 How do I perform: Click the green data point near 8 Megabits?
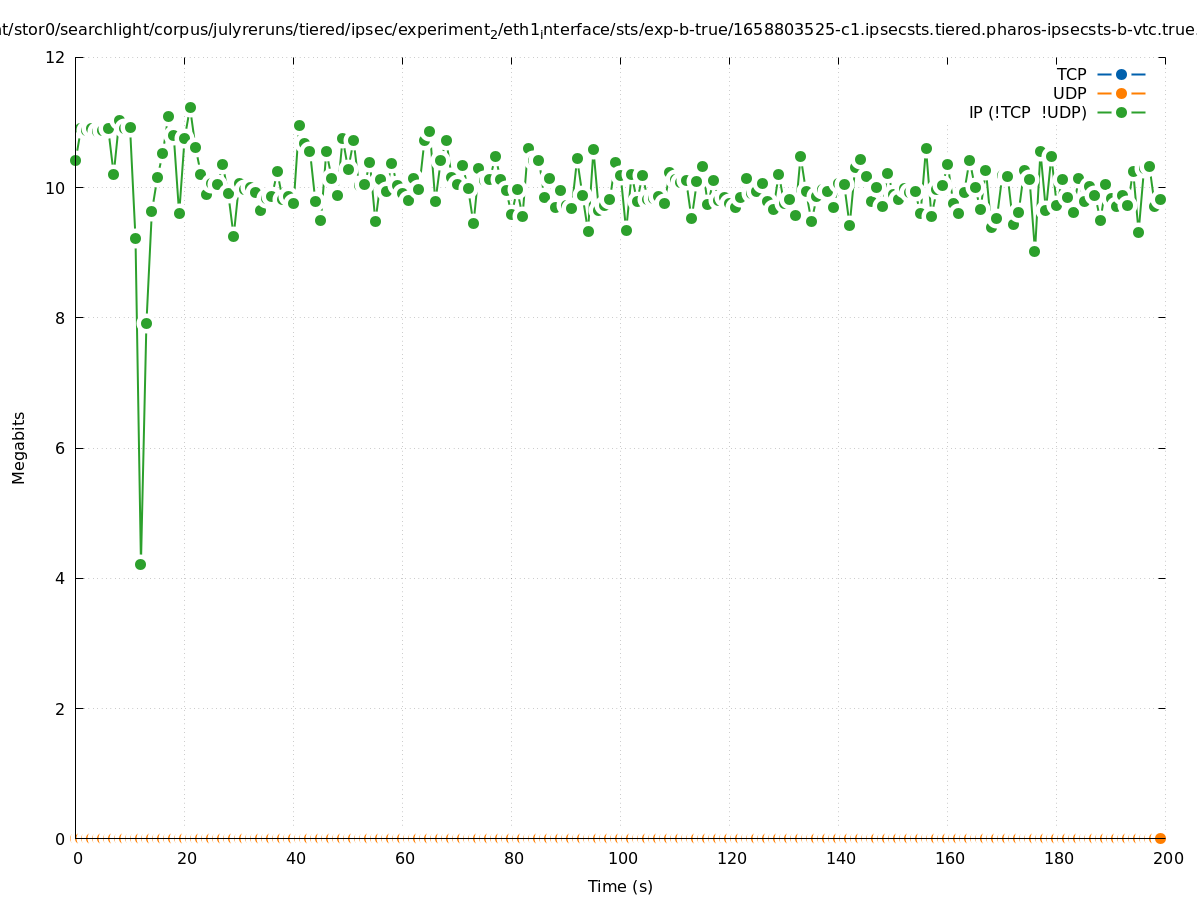(146, 323)
